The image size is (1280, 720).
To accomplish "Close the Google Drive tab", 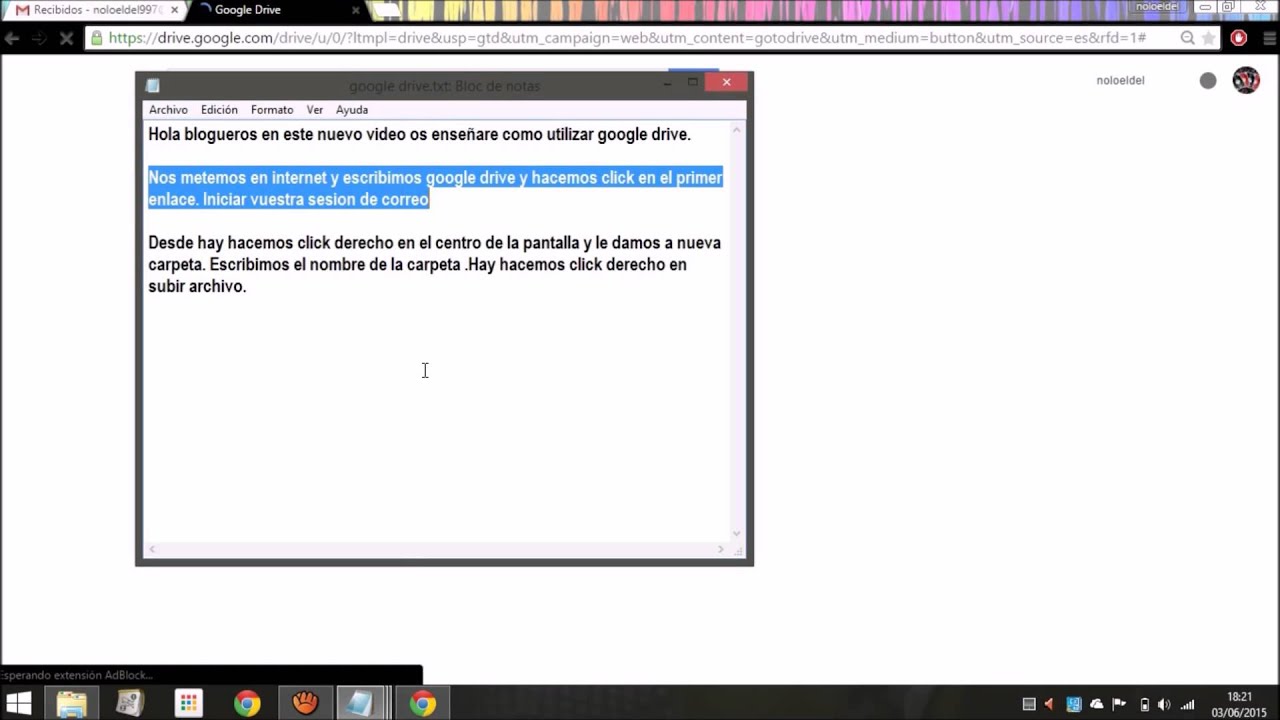I will [355, 10].
